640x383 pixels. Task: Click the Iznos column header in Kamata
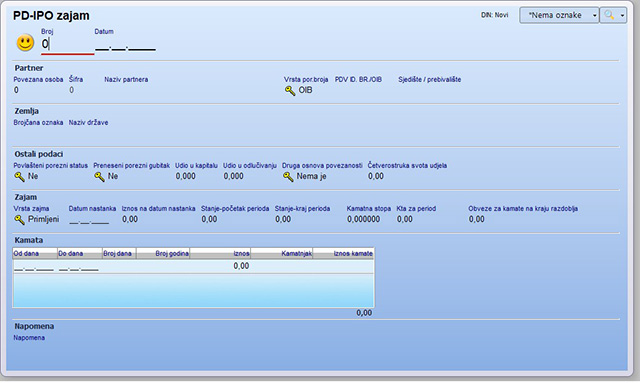click(x=220, y=254)
